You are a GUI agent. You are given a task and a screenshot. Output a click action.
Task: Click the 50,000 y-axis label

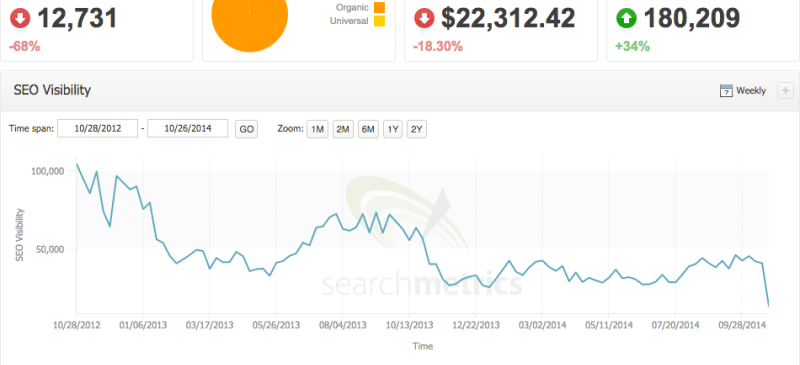[51, 249]
